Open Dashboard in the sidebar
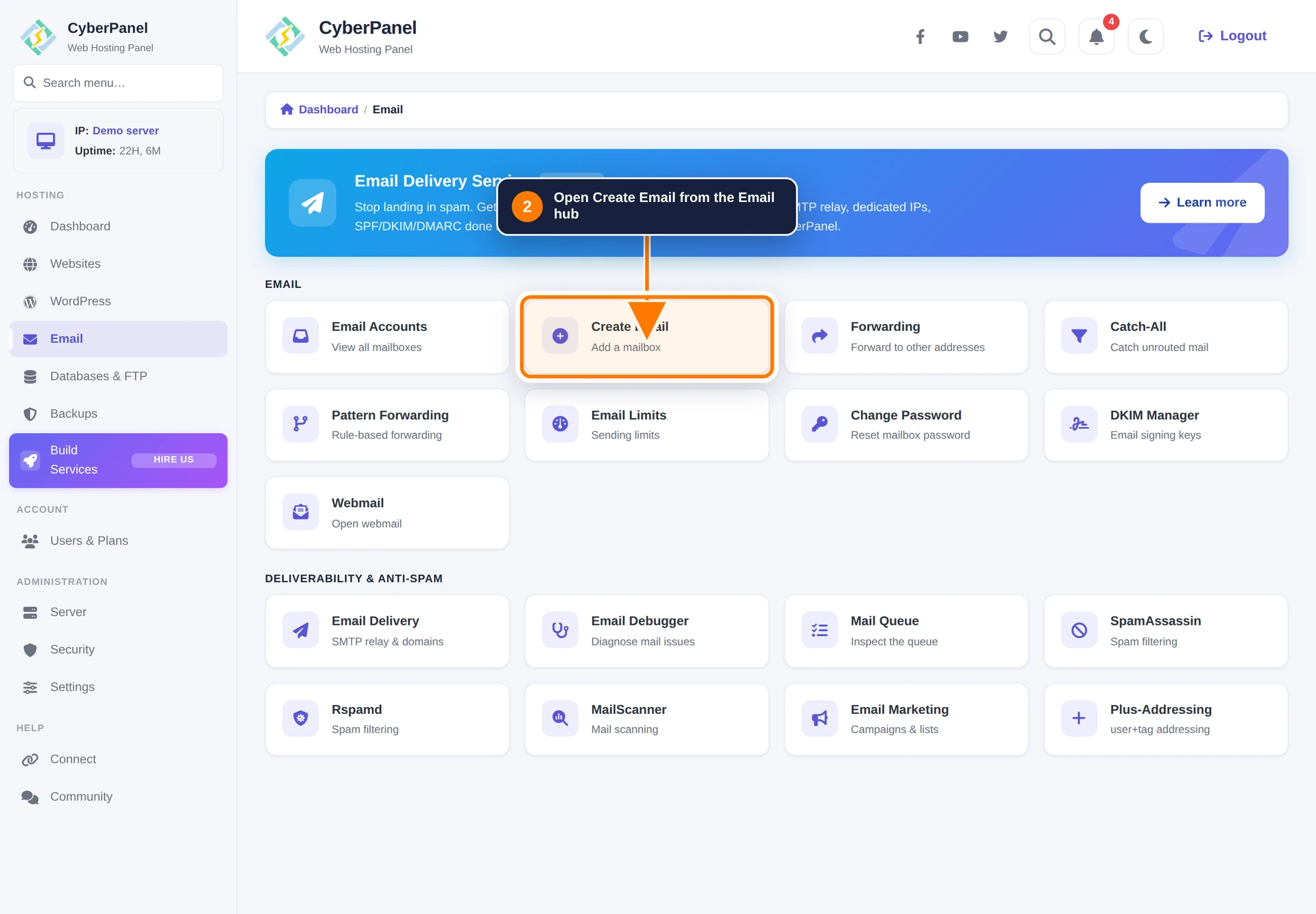The width and height of the screenshot is (1316, 914). point(118,227)
